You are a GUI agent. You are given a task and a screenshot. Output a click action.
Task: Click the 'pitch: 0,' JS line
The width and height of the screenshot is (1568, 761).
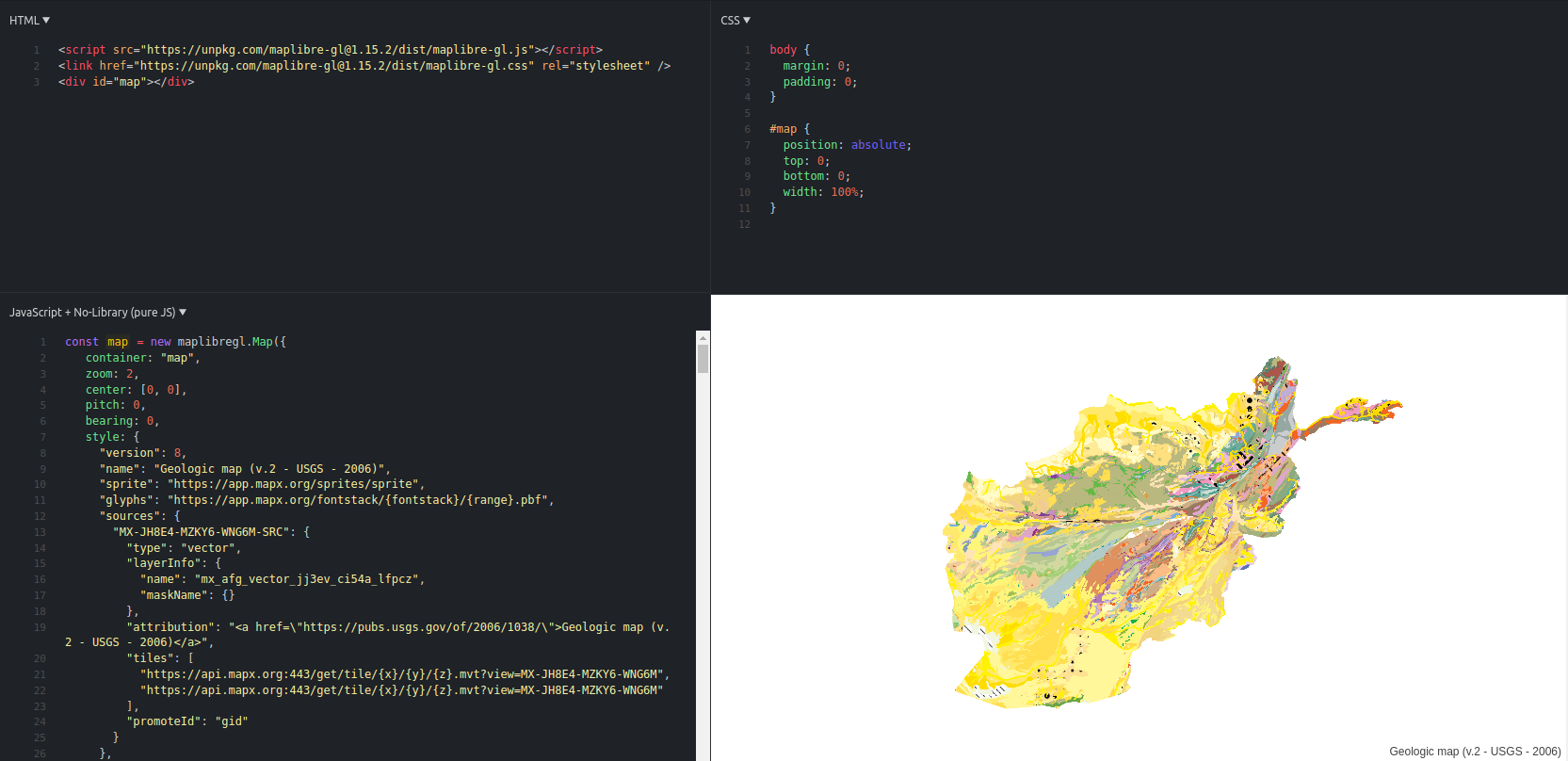click(x=116, y=405)
